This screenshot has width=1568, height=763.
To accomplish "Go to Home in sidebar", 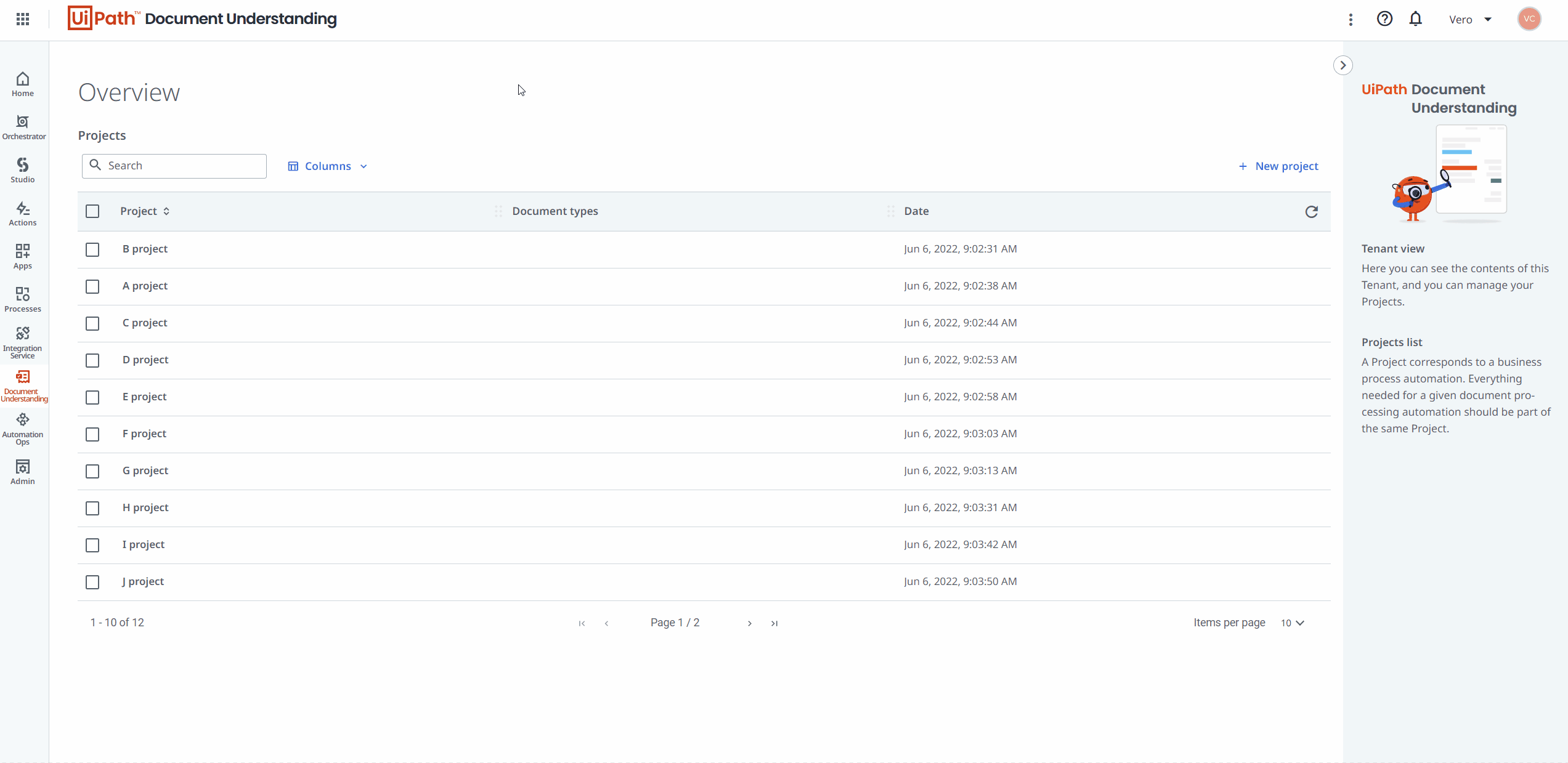I will tap(23, 84).
